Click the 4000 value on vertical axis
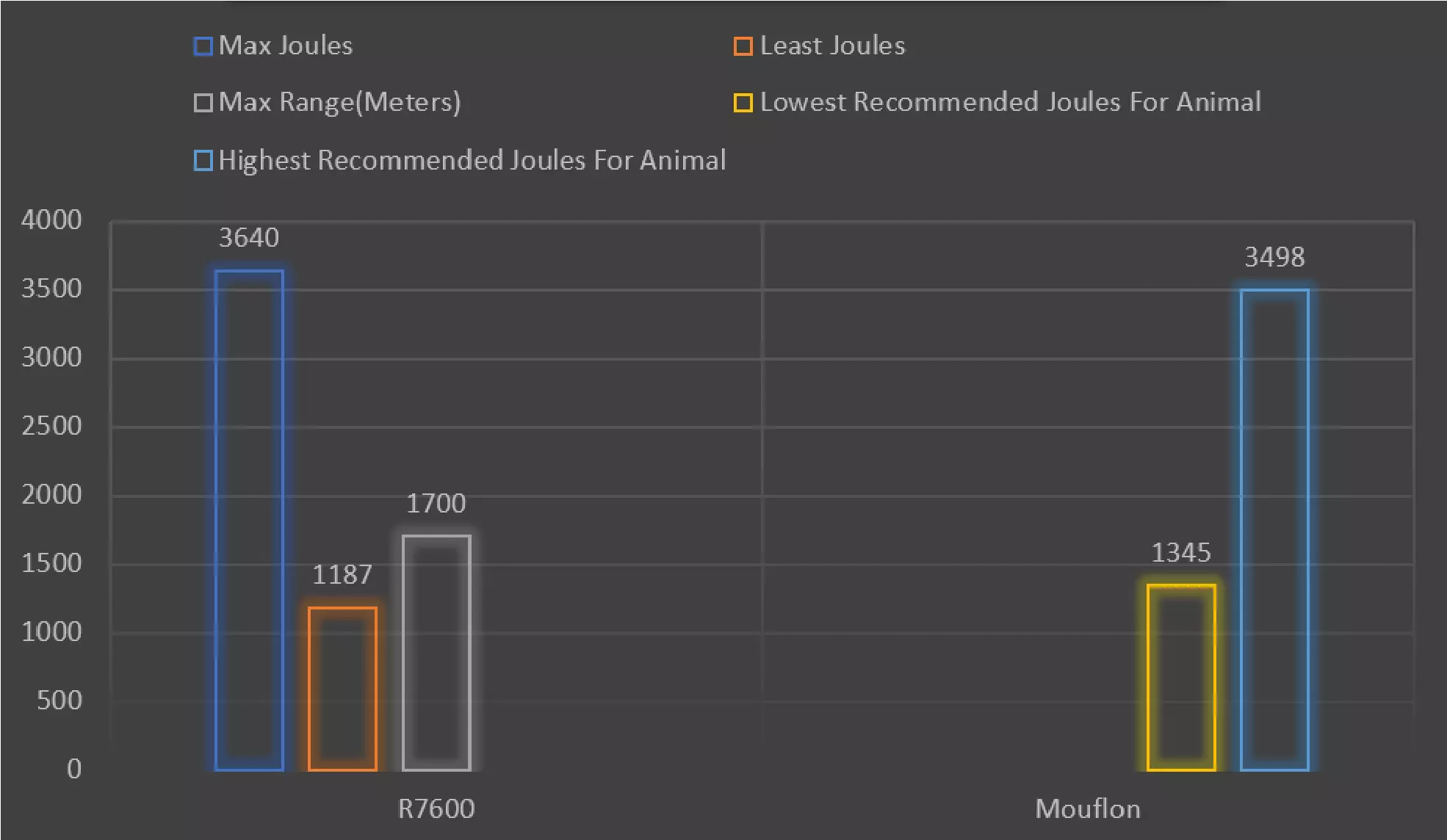This screenshot has height=840, width=1447. click(x=51, y=220)
